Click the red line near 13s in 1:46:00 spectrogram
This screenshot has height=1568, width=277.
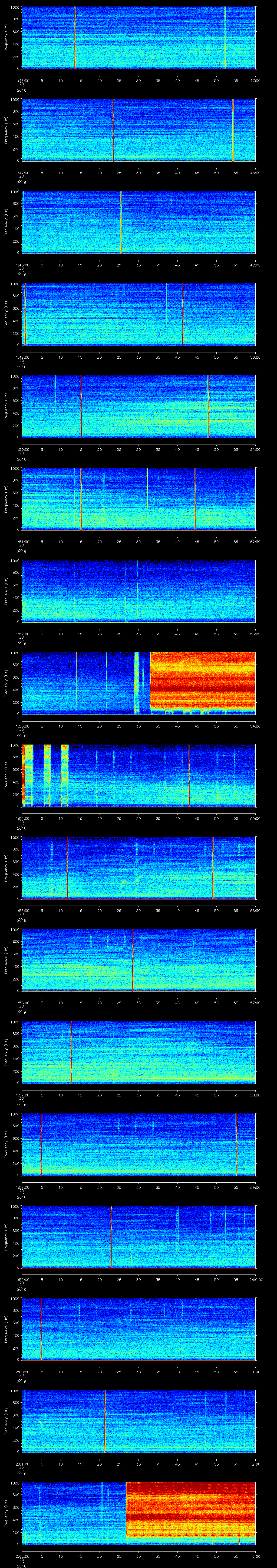coord(74,38)
